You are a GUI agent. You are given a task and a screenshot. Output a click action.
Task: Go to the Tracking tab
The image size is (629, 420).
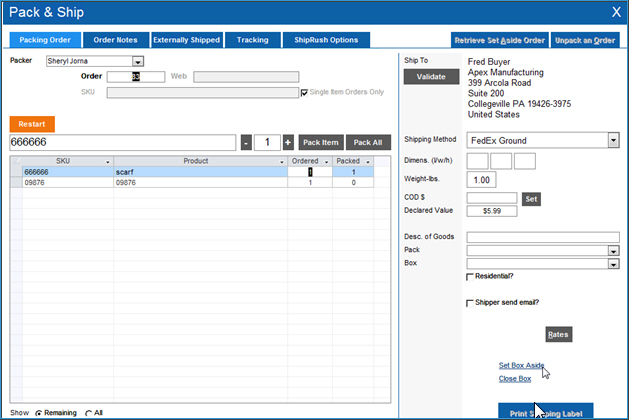252,40
